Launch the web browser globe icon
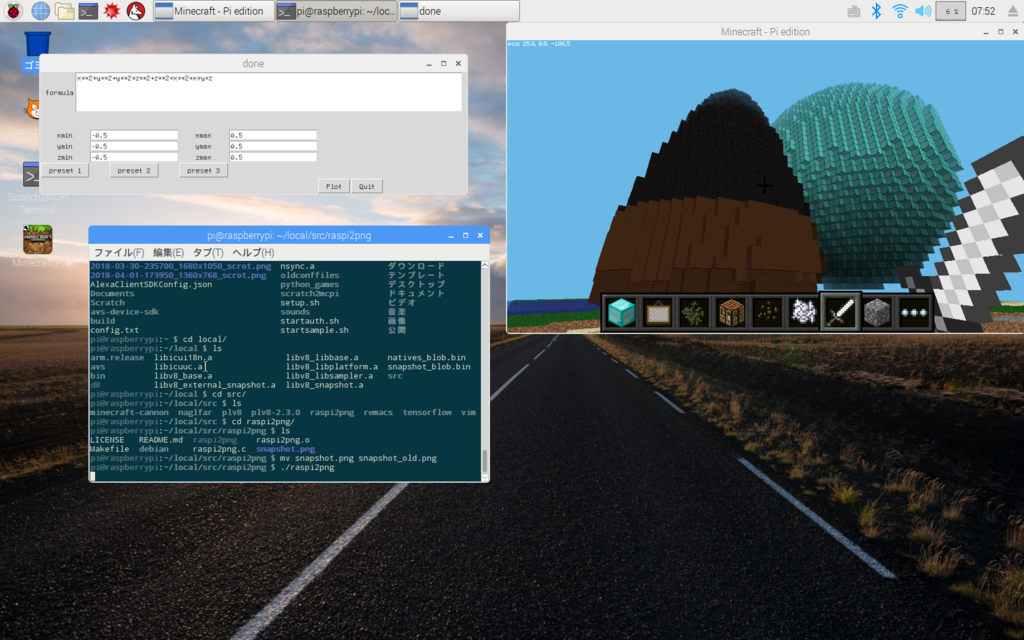 coord(40,10)
